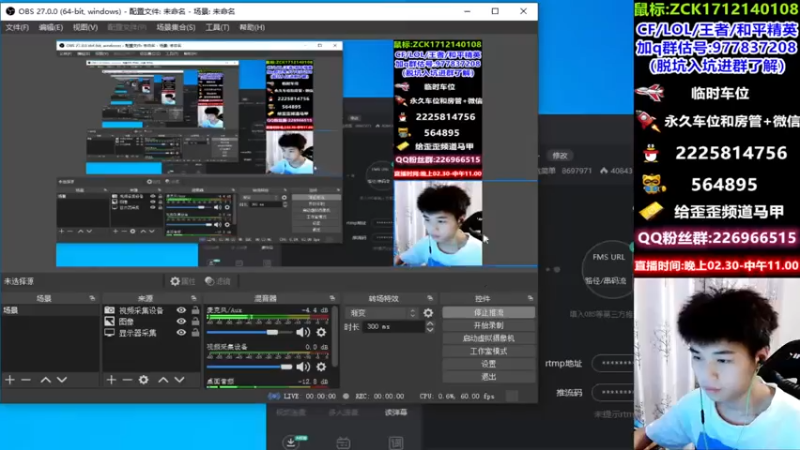
Task: Open source properties gear in 来源 panel
Action: click(x=144, y=380)
